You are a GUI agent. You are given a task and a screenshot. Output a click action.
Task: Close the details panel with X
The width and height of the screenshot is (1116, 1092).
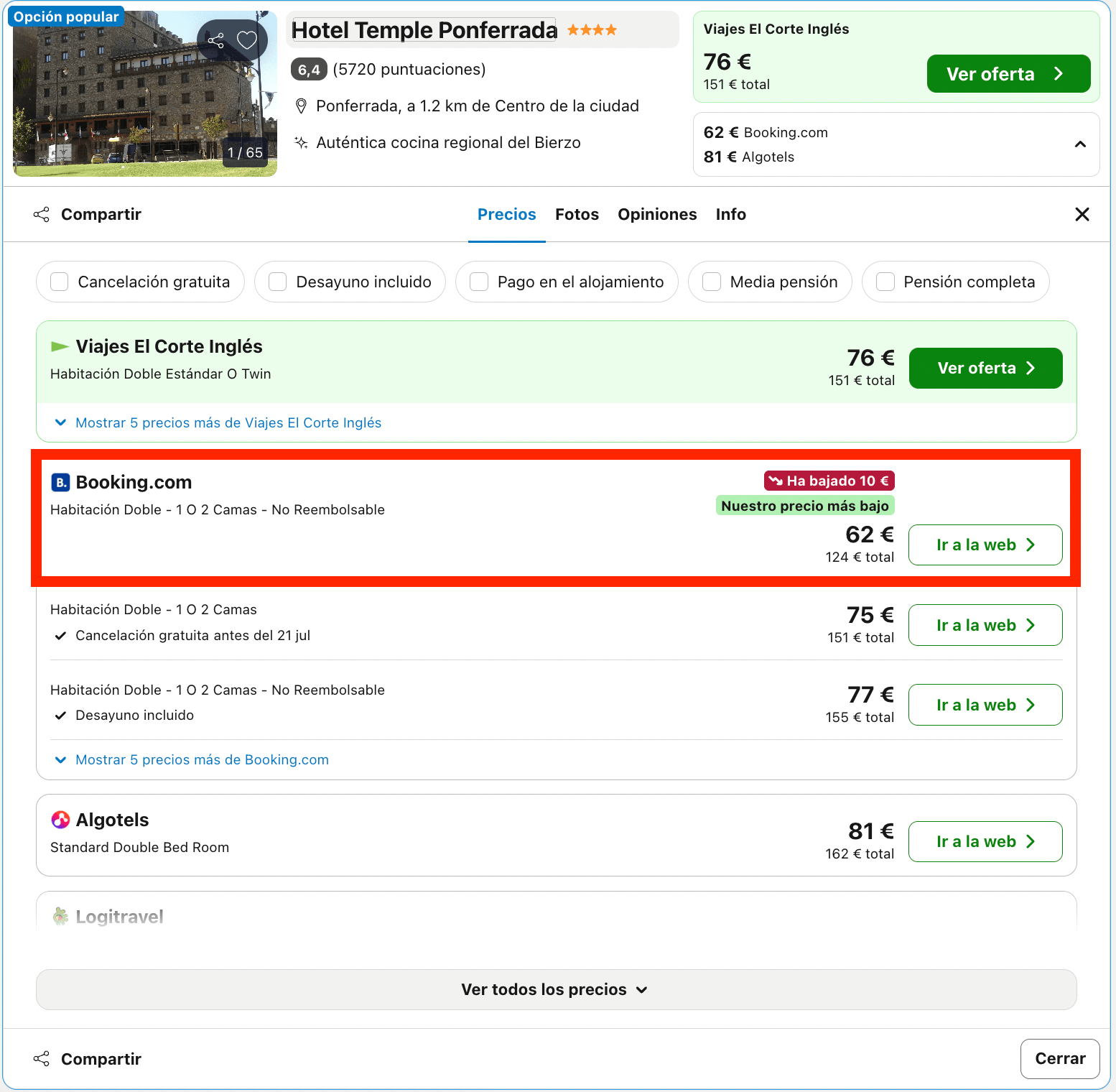pos(1082,214)
